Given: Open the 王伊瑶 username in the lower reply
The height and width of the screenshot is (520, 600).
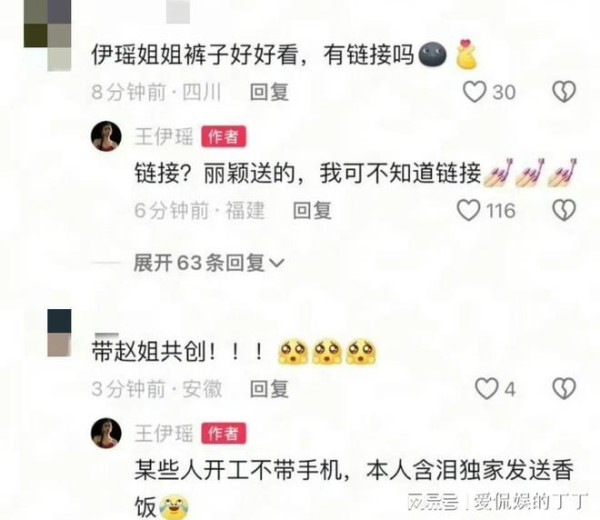Looking at the screenshot, I should 164,434.
